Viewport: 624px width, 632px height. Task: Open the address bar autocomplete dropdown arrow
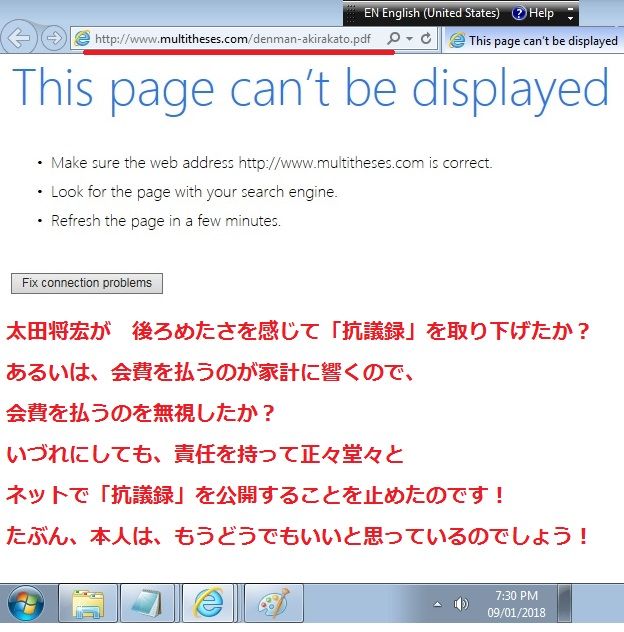pyautogui.click(x=410, y=39)
